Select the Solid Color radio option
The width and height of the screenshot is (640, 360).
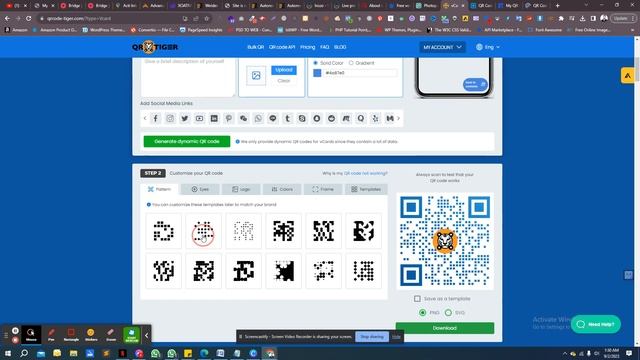point(316,63)
